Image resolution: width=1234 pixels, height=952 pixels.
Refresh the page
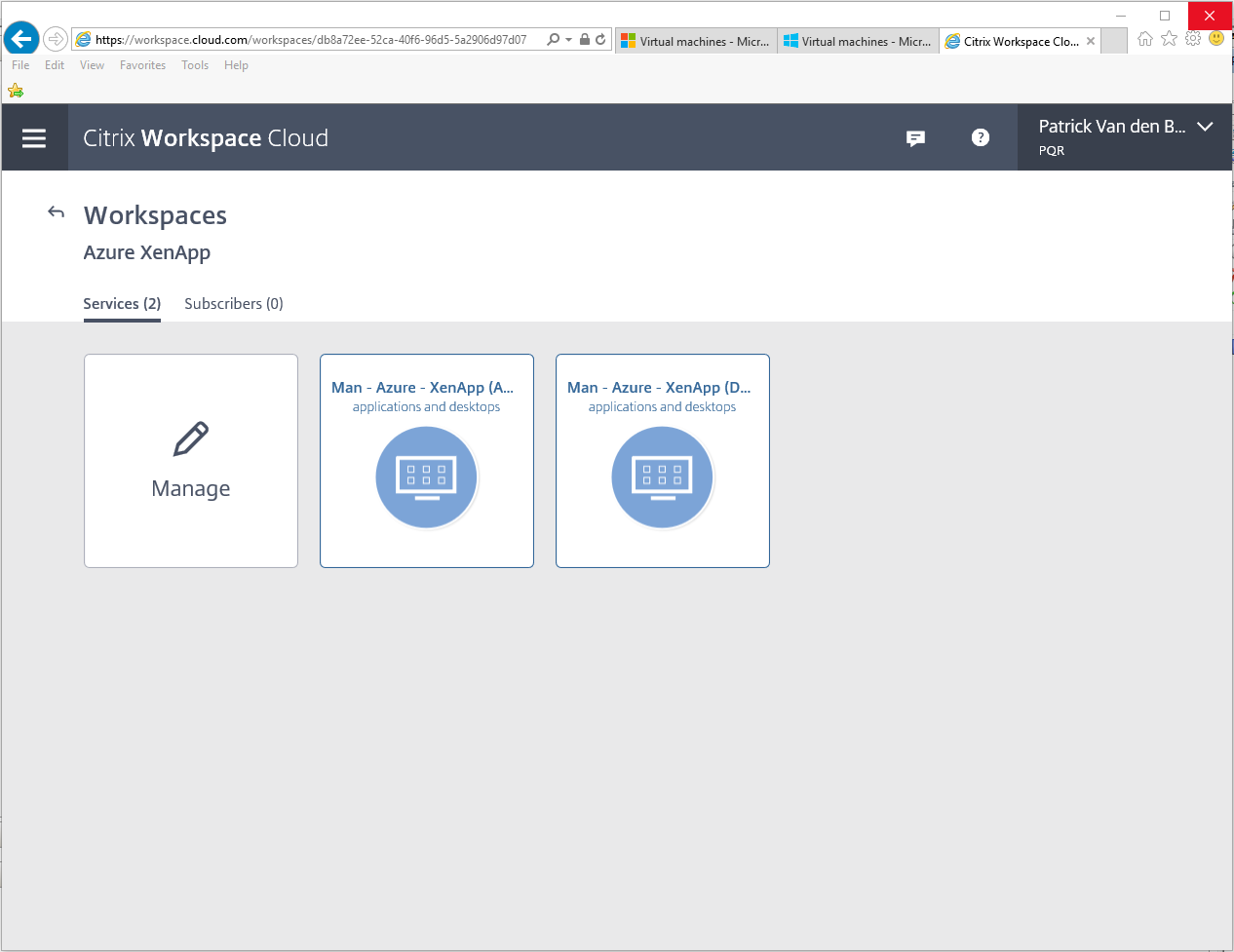coord(600,40)
